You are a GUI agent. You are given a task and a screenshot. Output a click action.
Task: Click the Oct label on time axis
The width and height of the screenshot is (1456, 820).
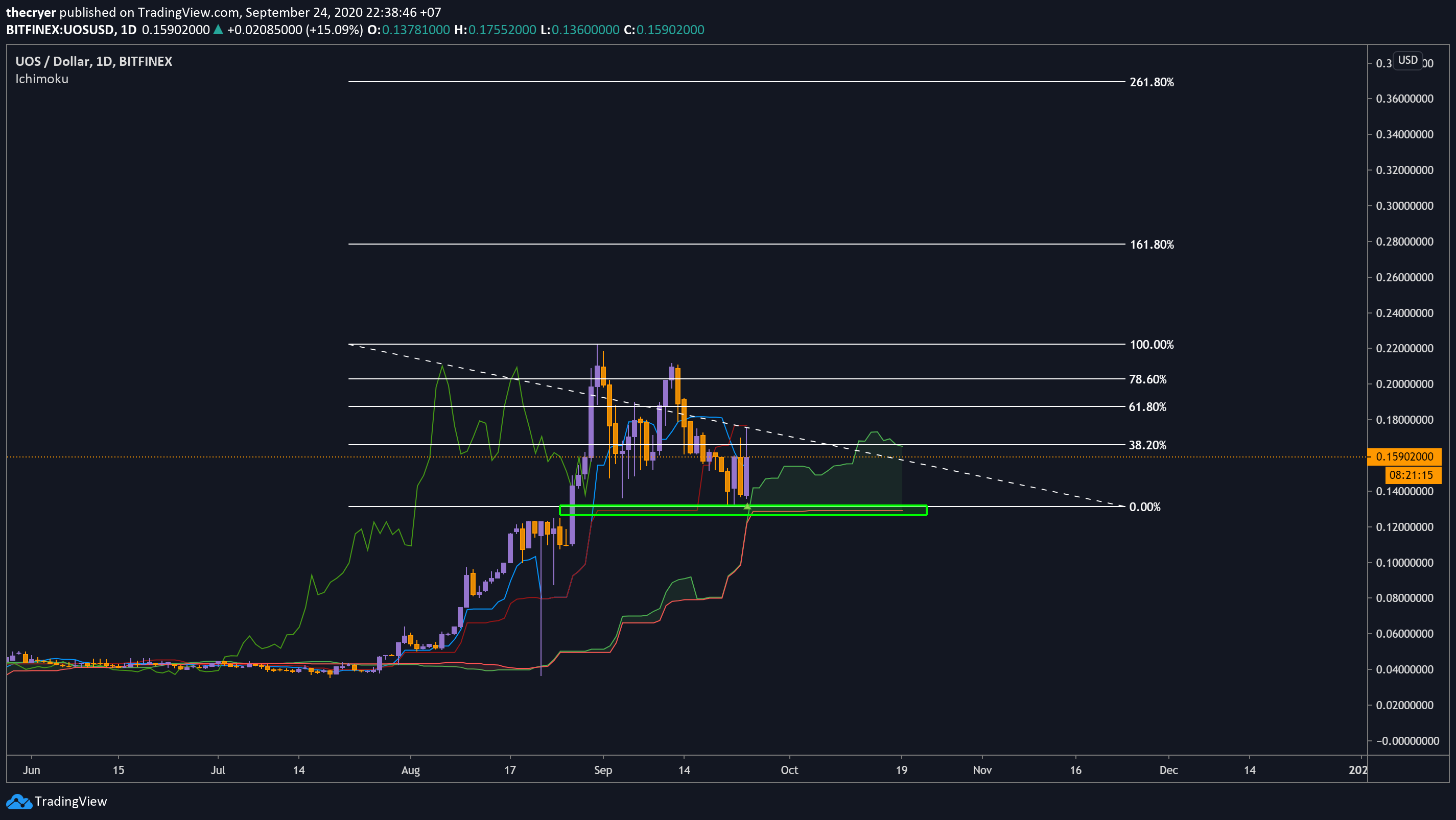tap(789, 770)
